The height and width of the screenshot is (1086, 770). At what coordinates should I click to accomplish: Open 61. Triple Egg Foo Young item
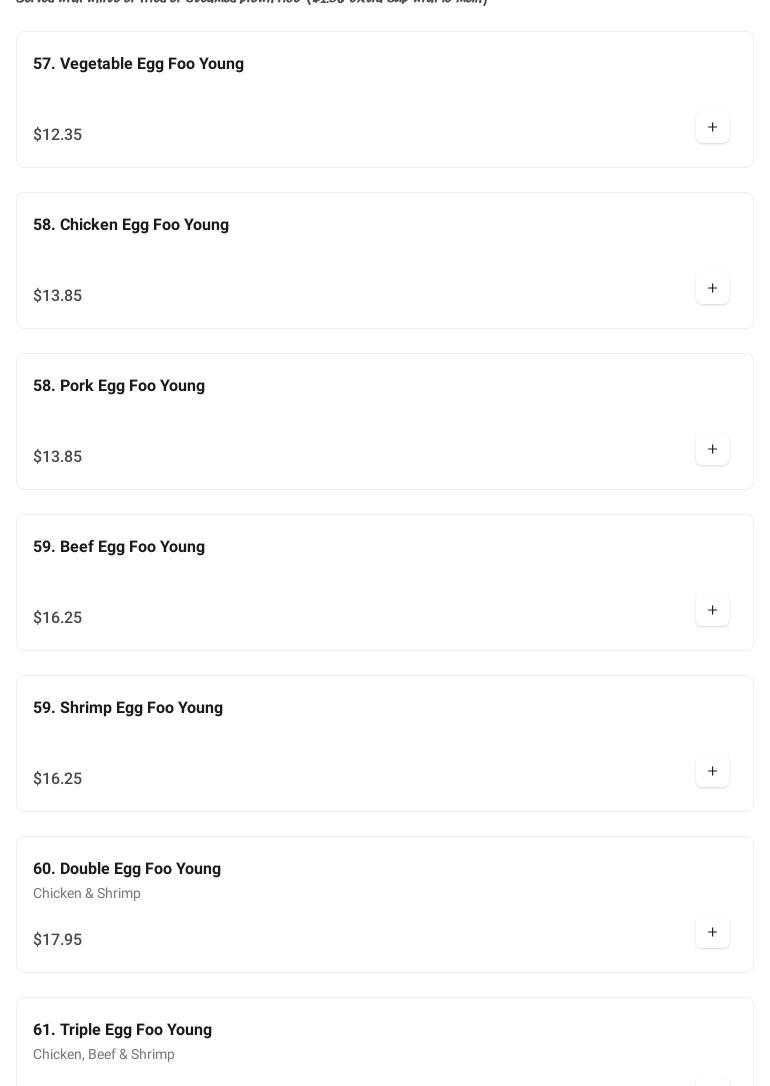[x=122, y=1030]
